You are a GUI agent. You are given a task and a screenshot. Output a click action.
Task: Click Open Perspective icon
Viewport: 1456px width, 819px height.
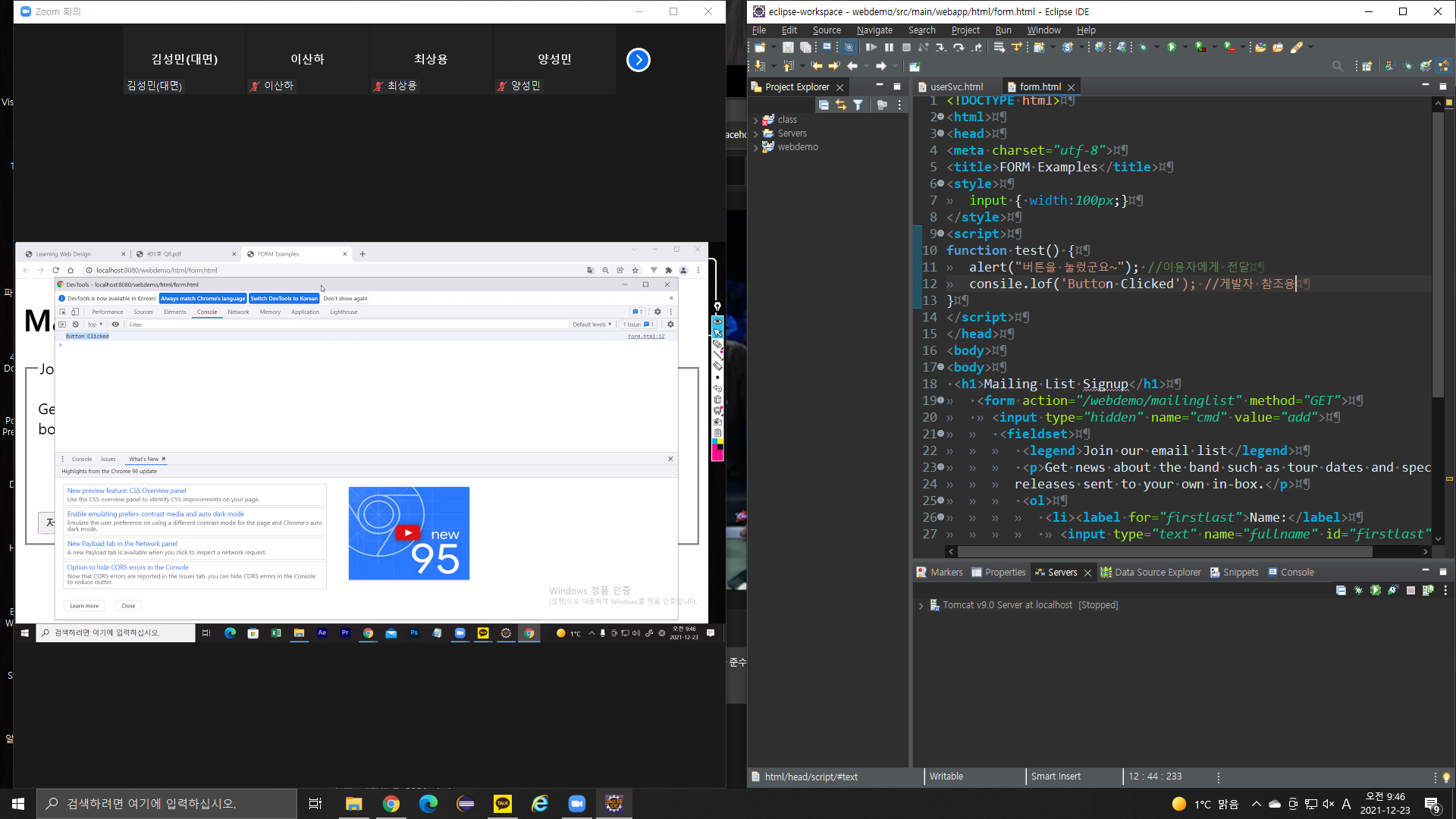[x=1367, y=67]
